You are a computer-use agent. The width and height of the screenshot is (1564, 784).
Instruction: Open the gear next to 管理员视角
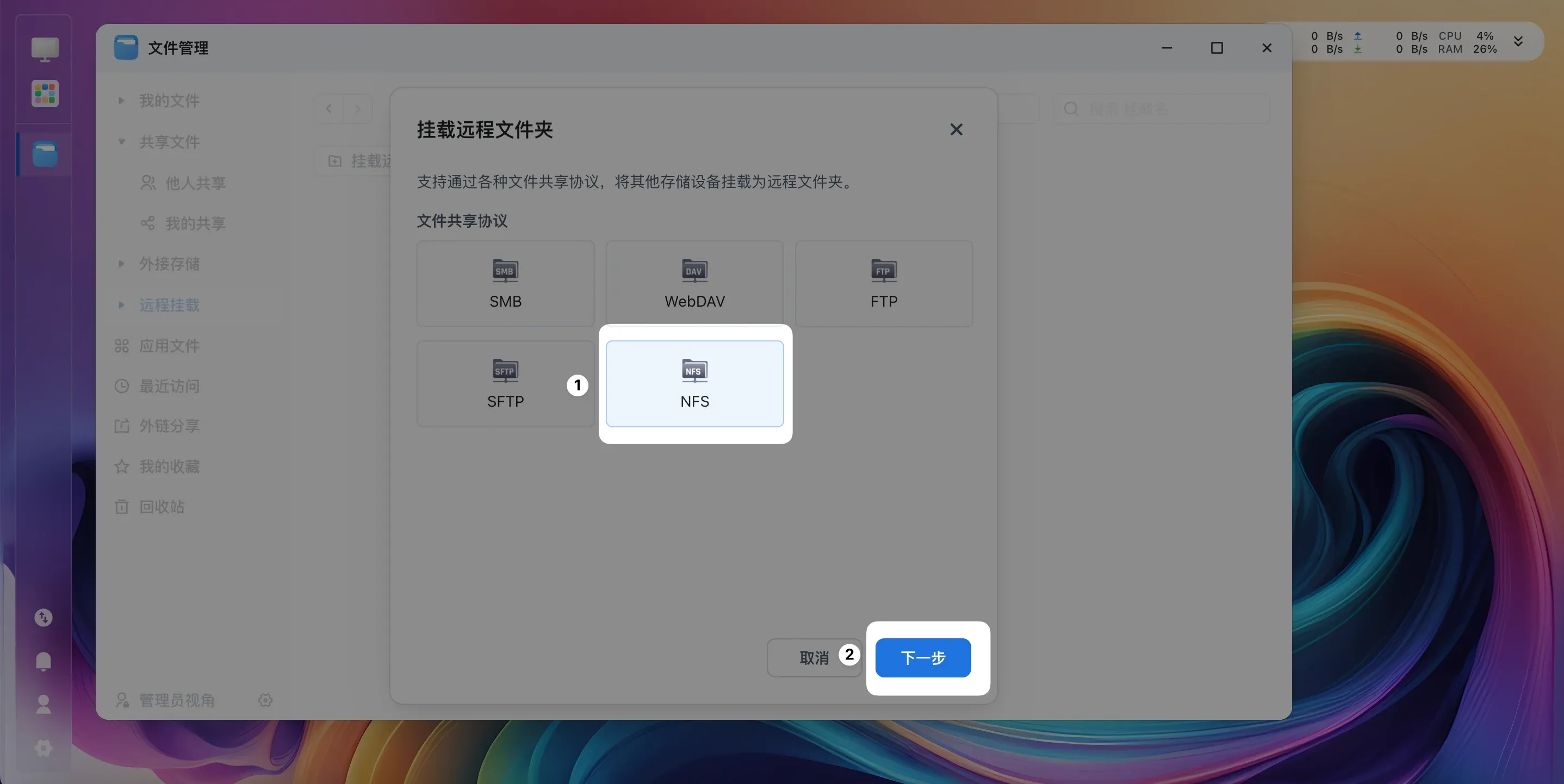(x=265, y=700)
